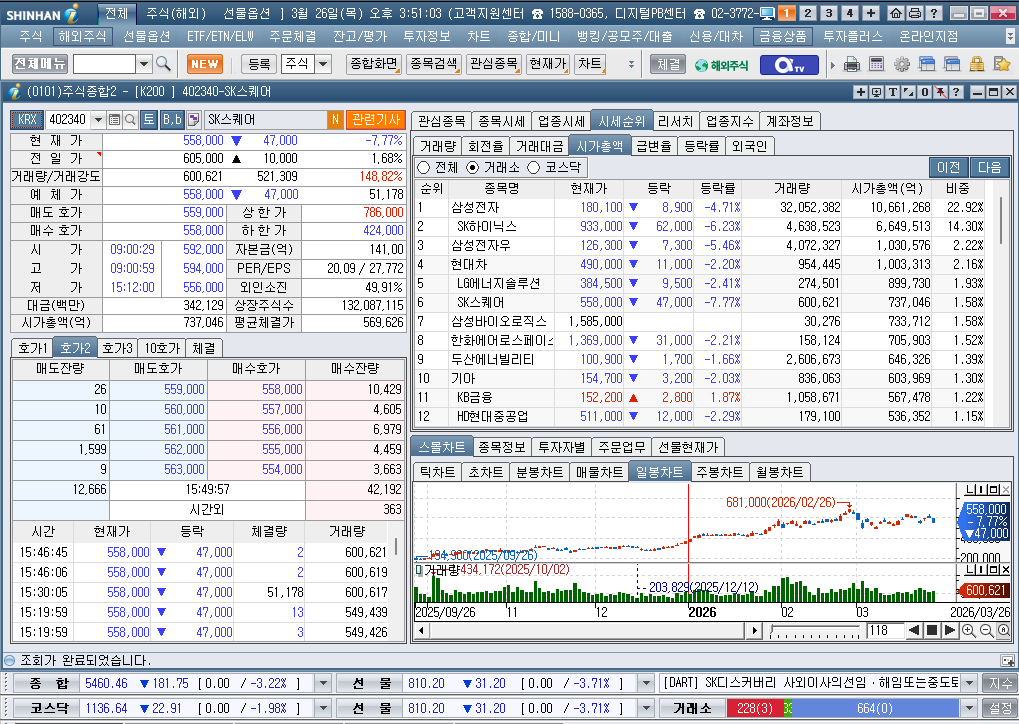Click the chart period slider handle

click(771, 629)
